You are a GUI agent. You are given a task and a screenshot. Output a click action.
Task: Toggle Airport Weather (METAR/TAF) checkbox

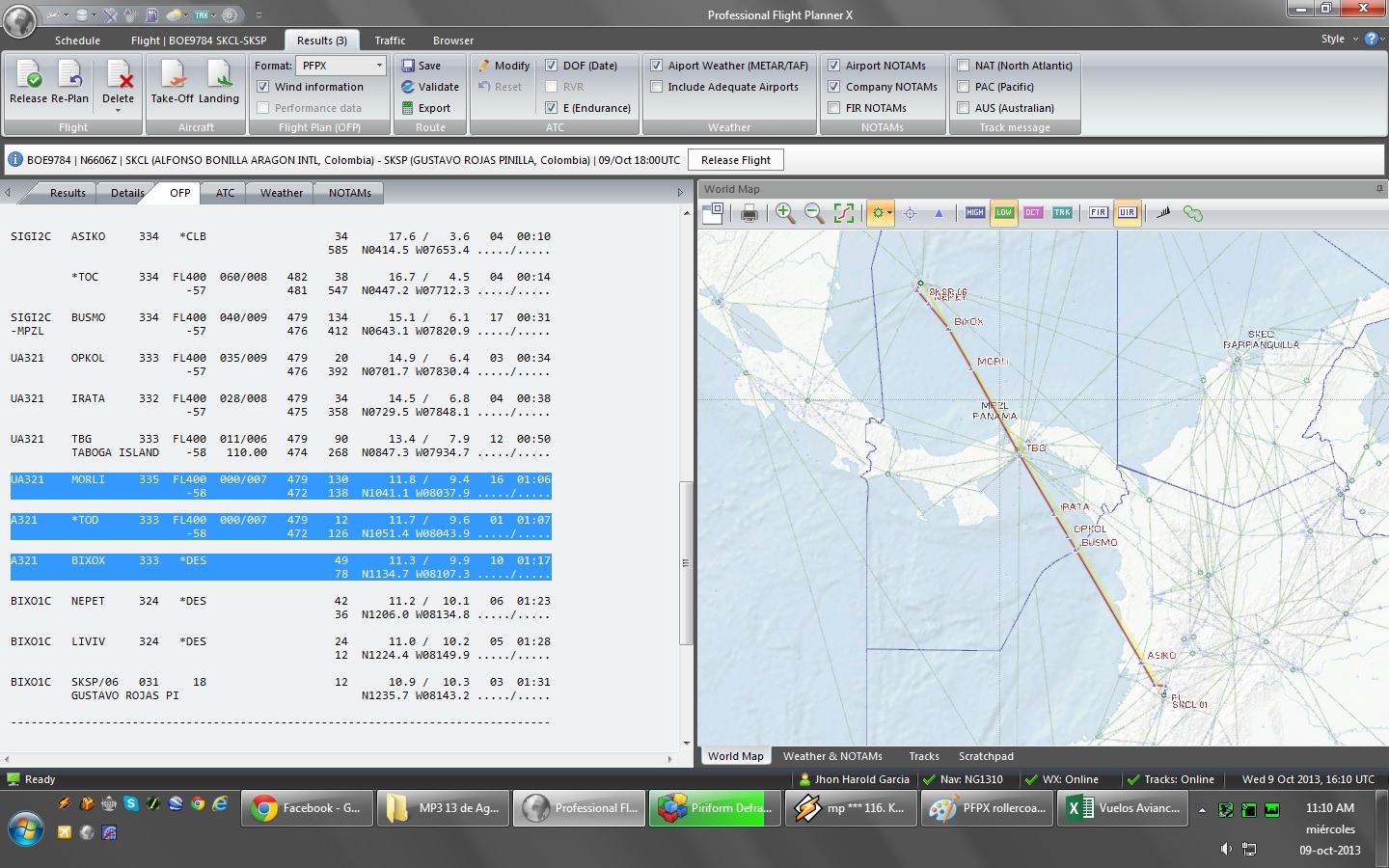click(656, 66)
